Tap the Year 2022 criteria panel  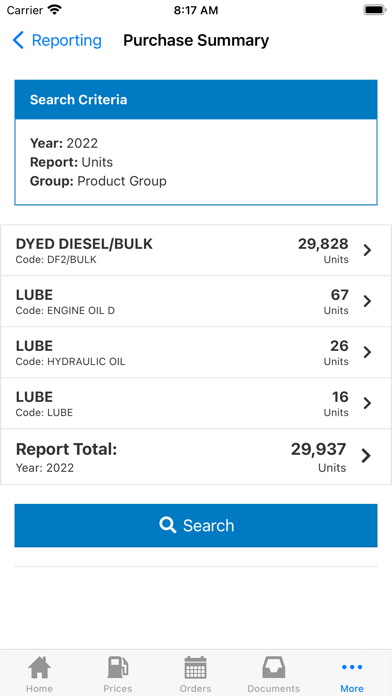(196, 162)
